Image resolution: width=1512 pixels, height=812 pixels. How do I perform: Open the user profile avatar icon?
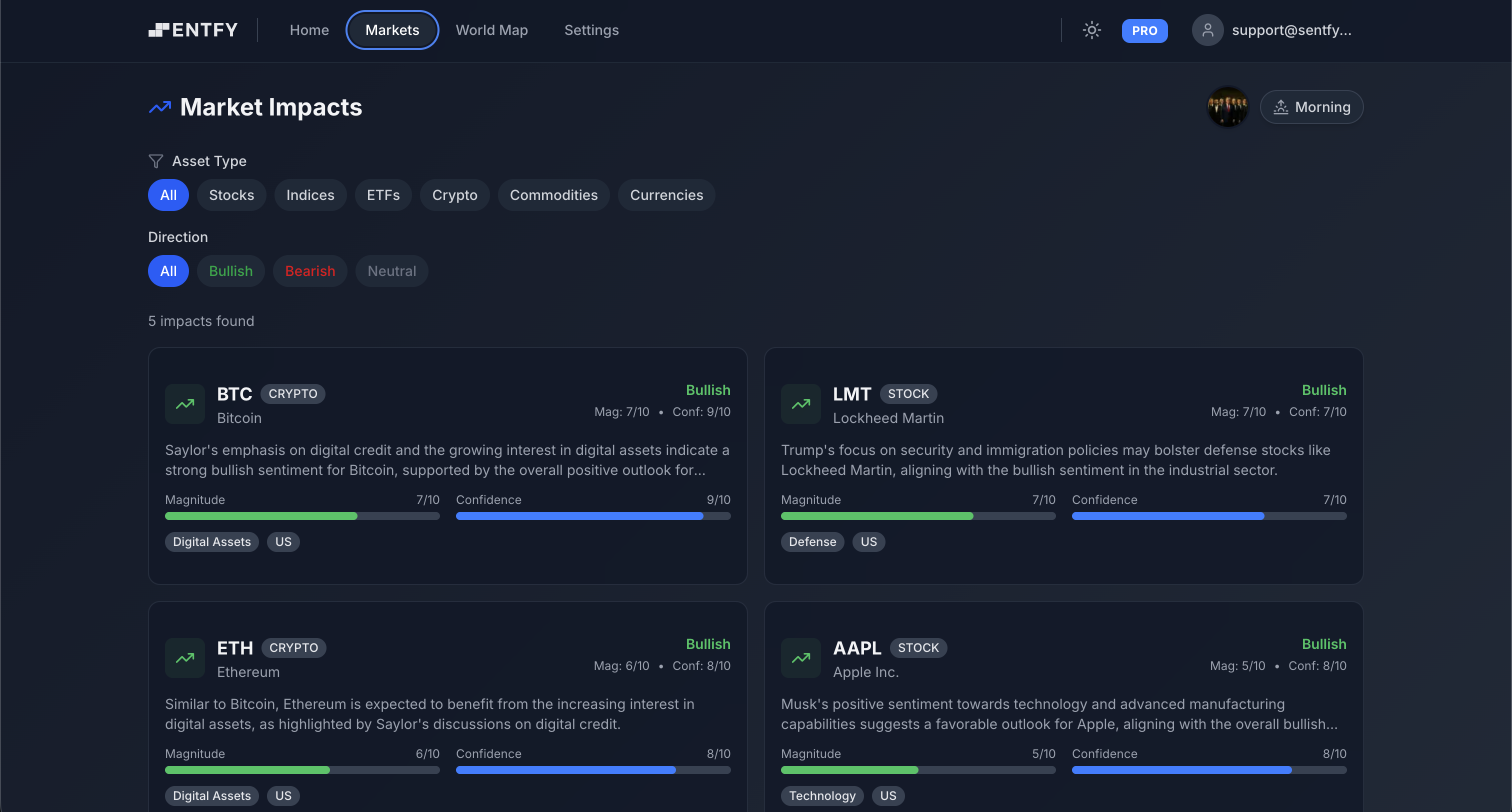(1207, 30)
